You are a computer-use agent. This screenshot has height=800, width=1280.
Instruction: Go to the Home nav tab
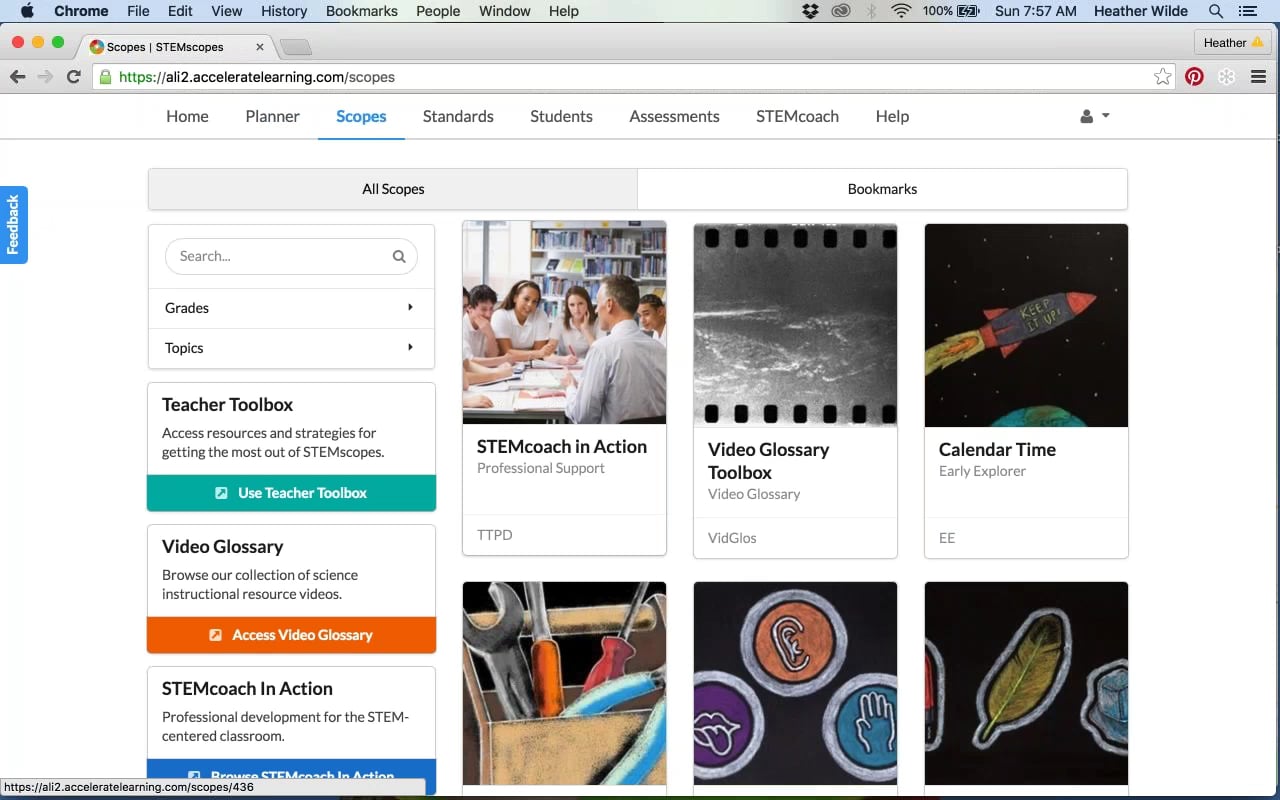click(187, 116)
